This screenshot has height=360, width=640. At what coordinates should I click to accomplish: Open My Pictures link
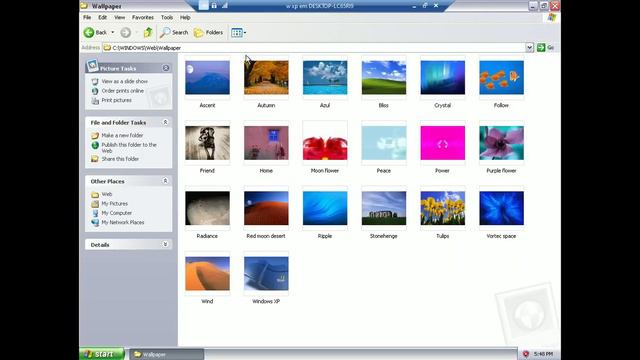[x=114, y=203]
